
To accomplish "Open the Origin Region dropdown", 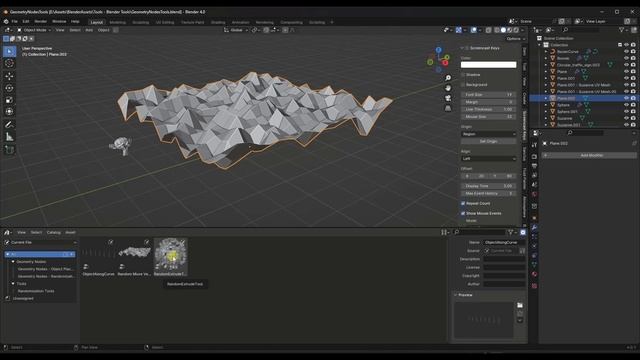I will pos(488,134).
